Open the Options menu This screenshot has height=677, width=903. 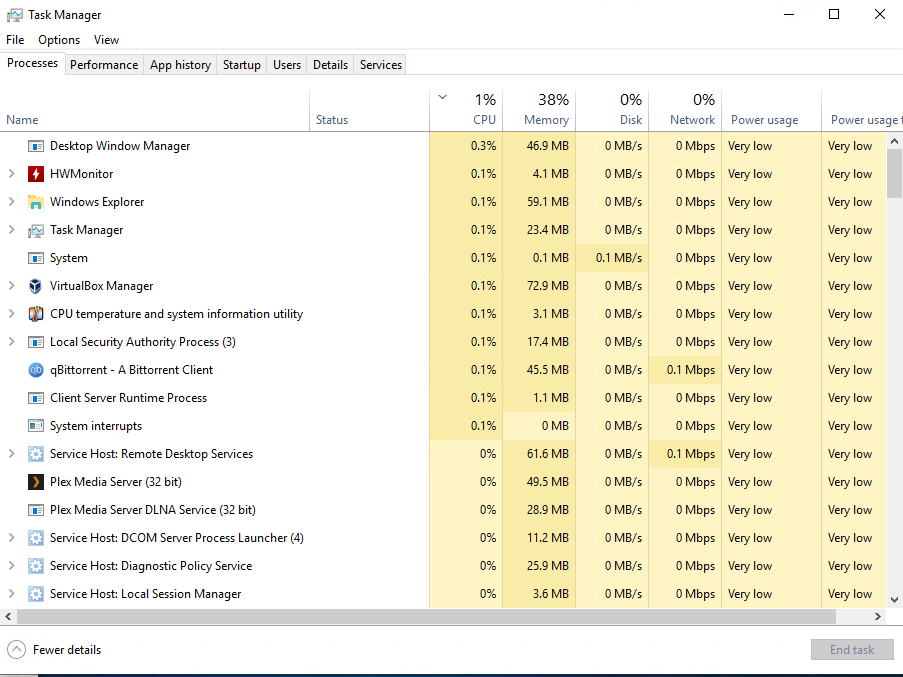(59, 40)
